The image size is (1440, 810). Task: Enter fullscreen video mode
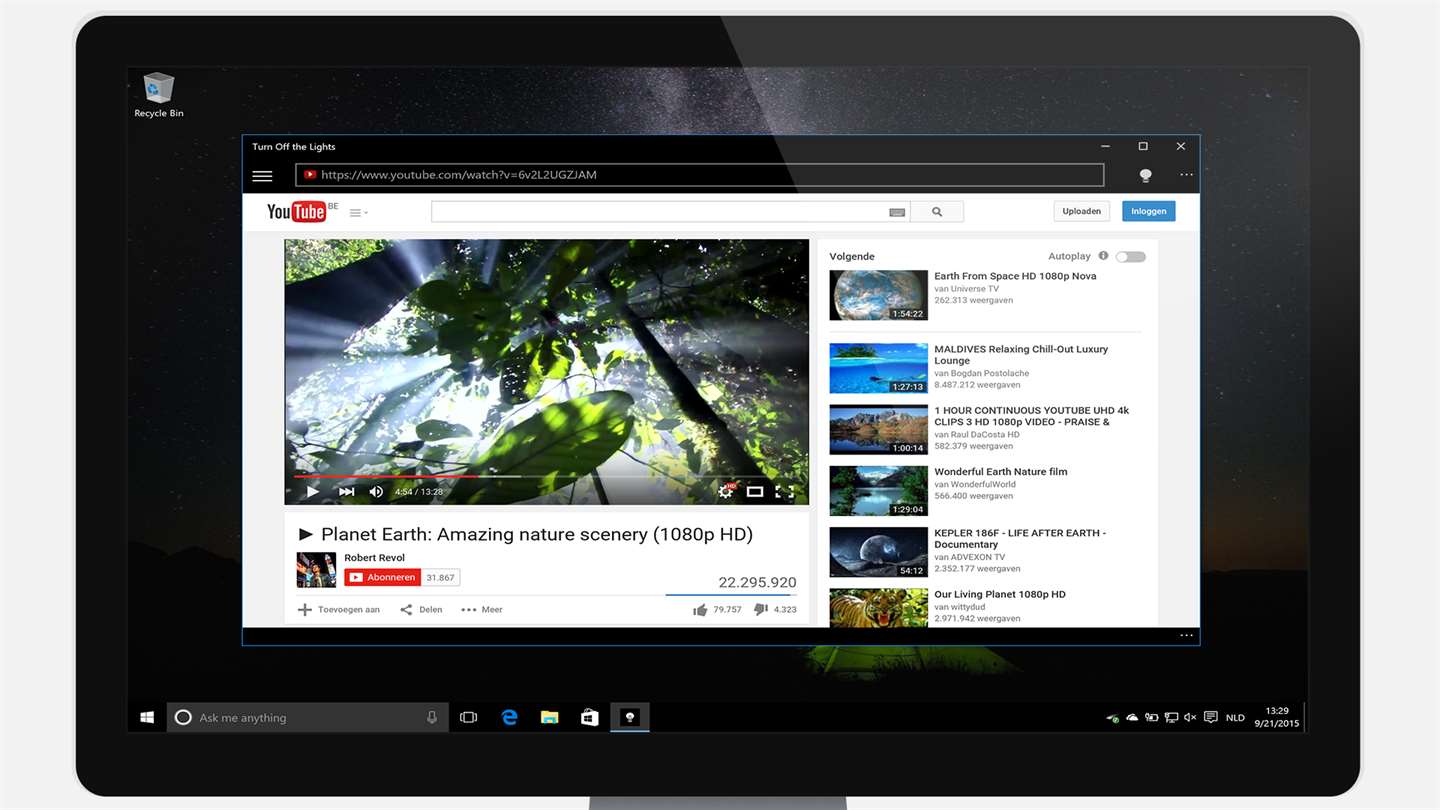(x=785, y=491)
